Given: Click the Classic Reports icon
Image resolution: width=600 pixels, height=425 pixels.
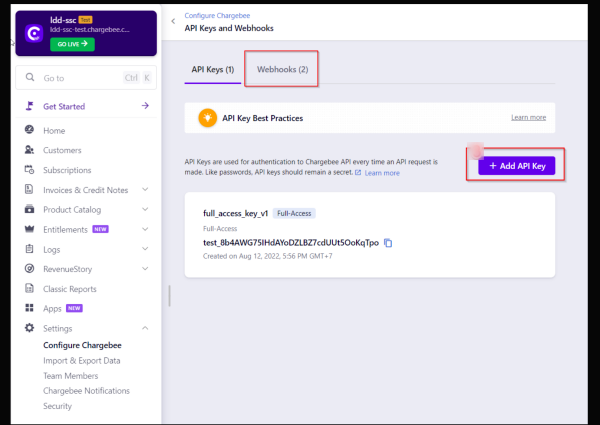Looking at the screenshot, I should [x=29, y=288].
